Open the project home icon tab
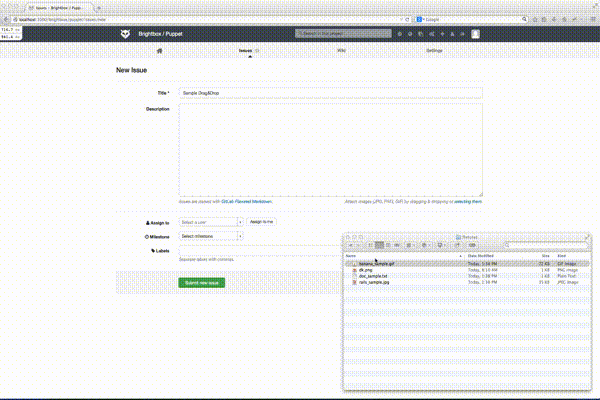This screenshot has width=600, height=400. click(x=160, y=49)
